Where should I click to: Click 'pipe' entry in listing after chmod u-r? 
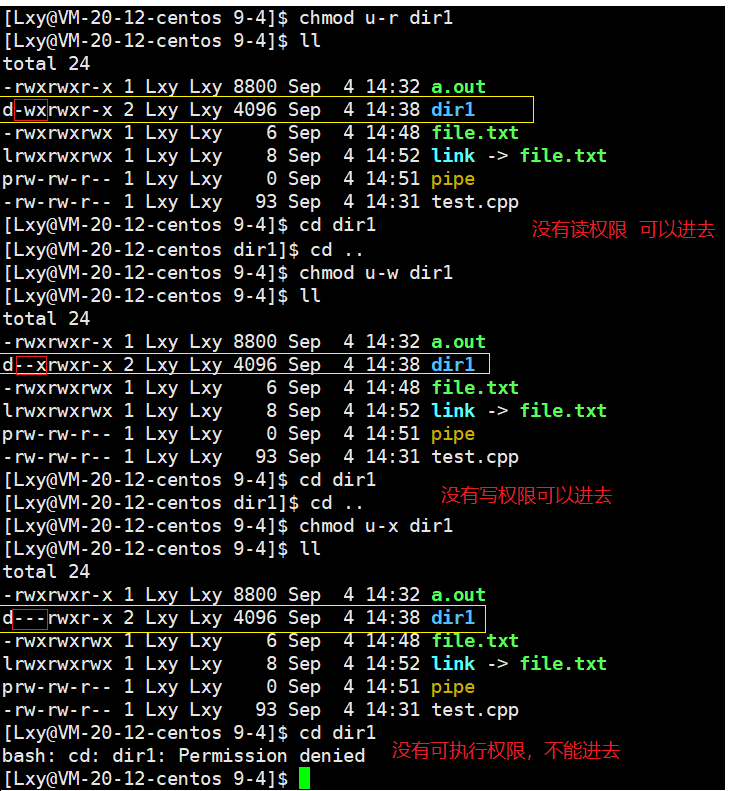click(x=453, y=180)
